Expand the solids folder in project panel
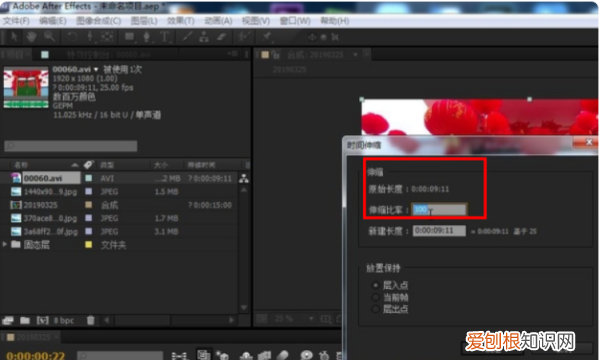The height and width of the screenshot is (360, 600). click(x=5, y=244)
